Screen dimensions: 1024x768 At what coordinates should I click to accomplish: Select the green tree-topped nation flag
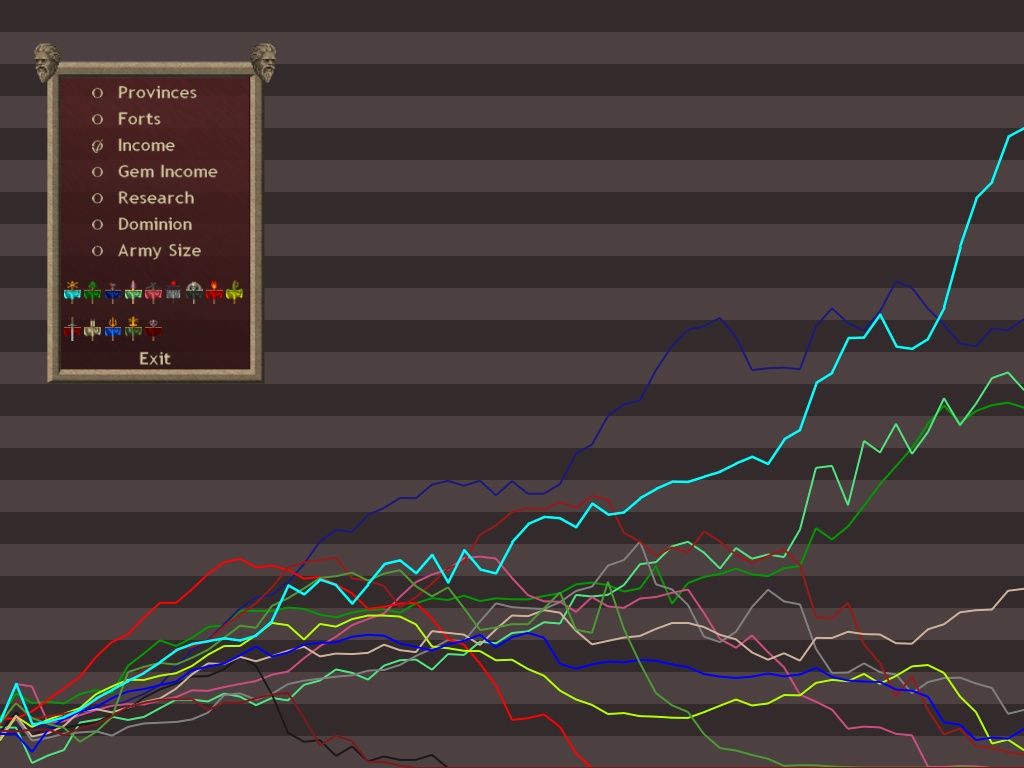tap(93, 292)
